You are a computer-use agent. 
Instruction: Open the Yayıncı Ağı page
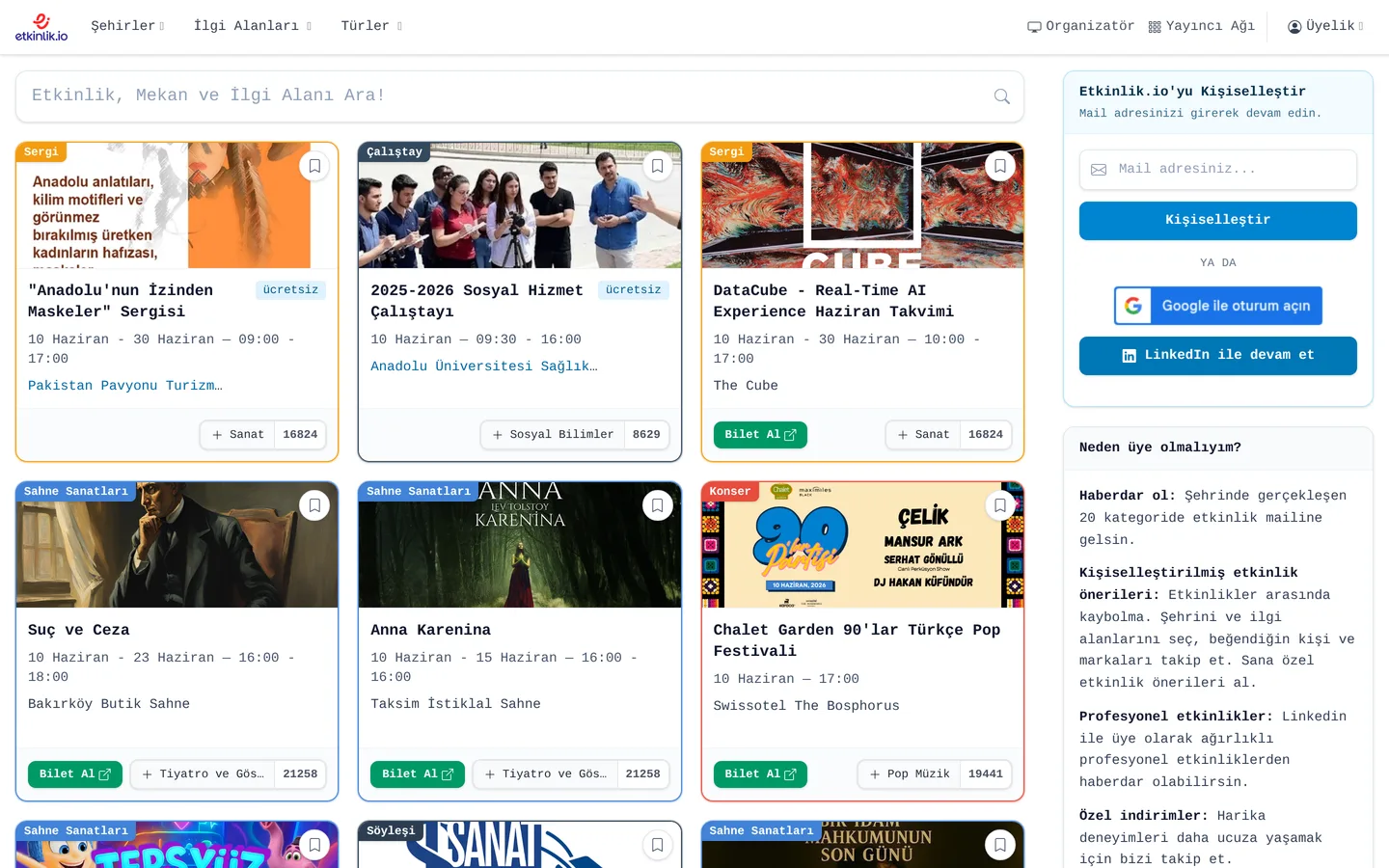(1201, 26)
